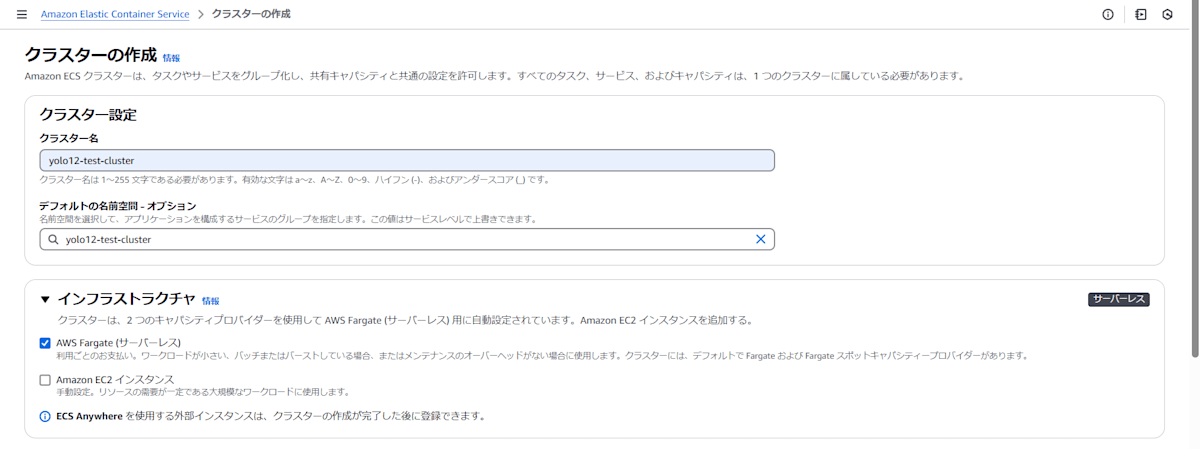Click the search magnifier in namespace field
The height and width of the screenshot is (449, 1200).
pyautogui.click(x=52, y=239)
